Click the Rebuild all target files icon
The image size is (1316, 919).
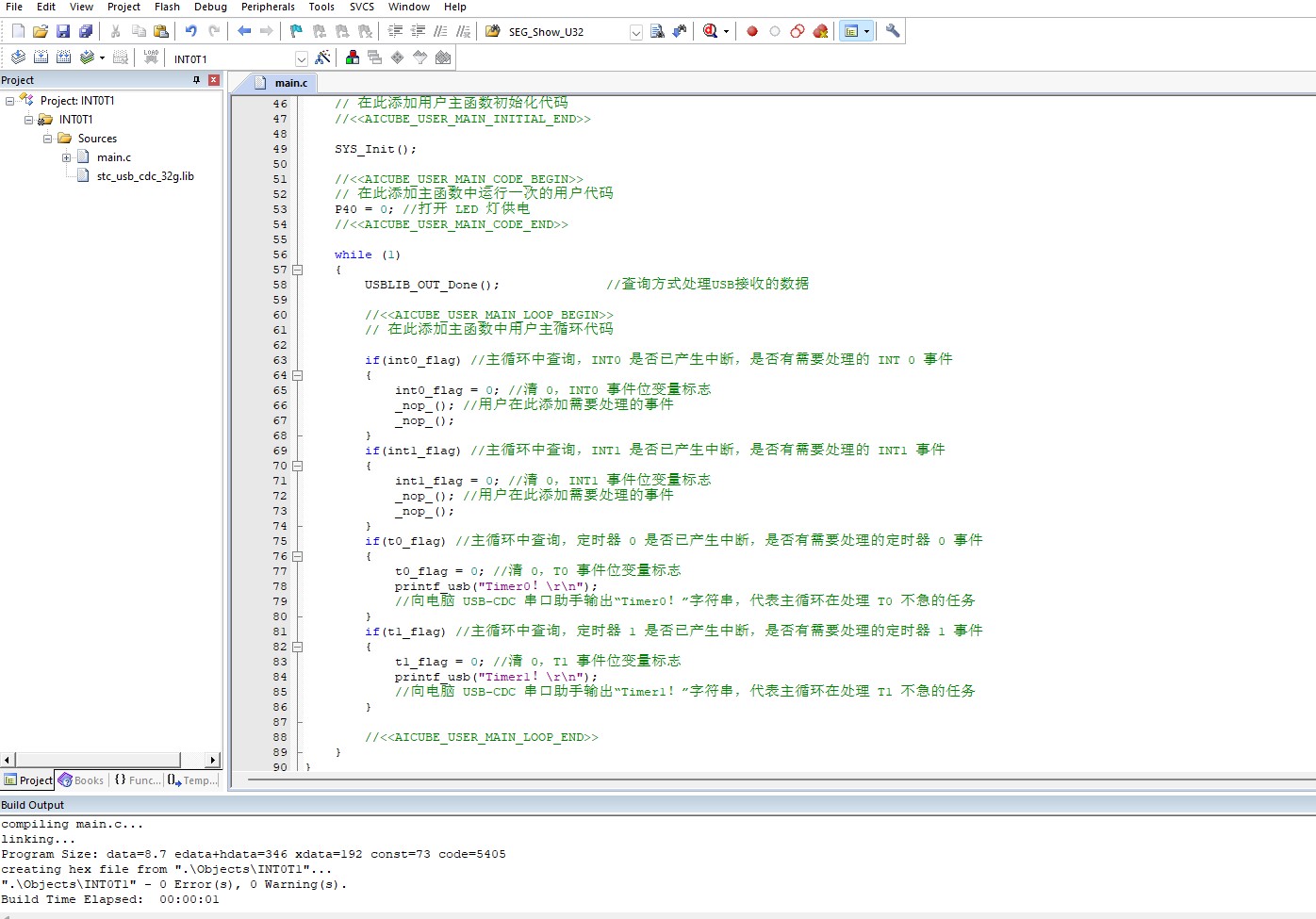[63, 58]
